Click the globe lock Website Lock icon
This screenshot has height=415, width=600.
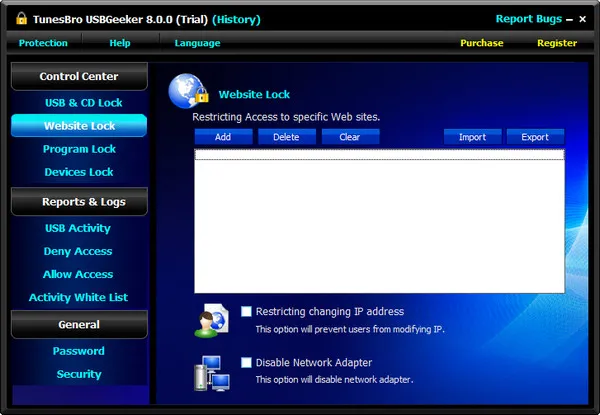tap(188, 91)
